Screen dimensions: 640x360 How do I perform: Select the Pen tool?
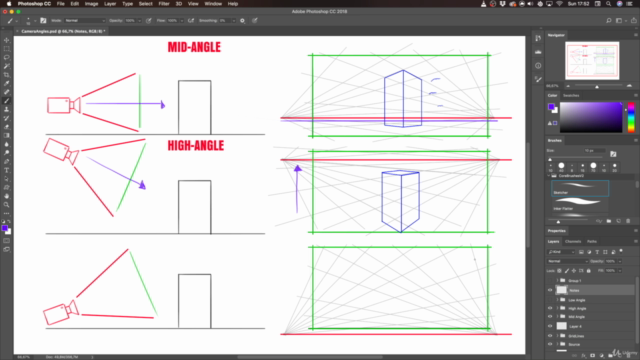pyautogui.click(x=7, y=162)
